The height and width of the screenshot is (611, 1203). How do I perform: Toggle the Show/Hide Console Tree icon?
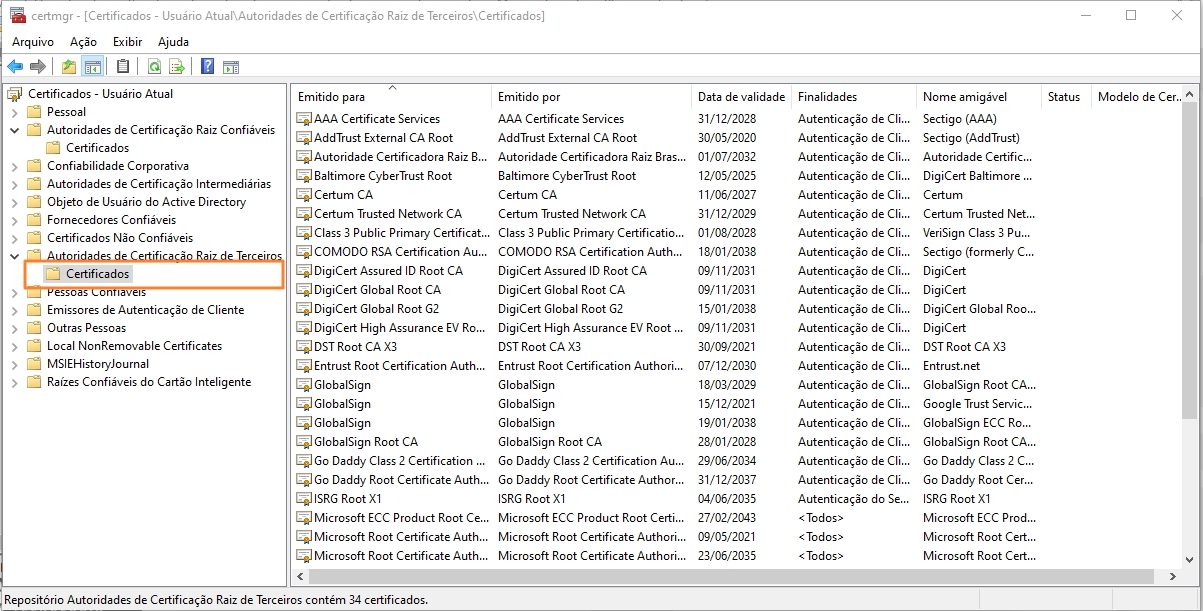point(92,67)
